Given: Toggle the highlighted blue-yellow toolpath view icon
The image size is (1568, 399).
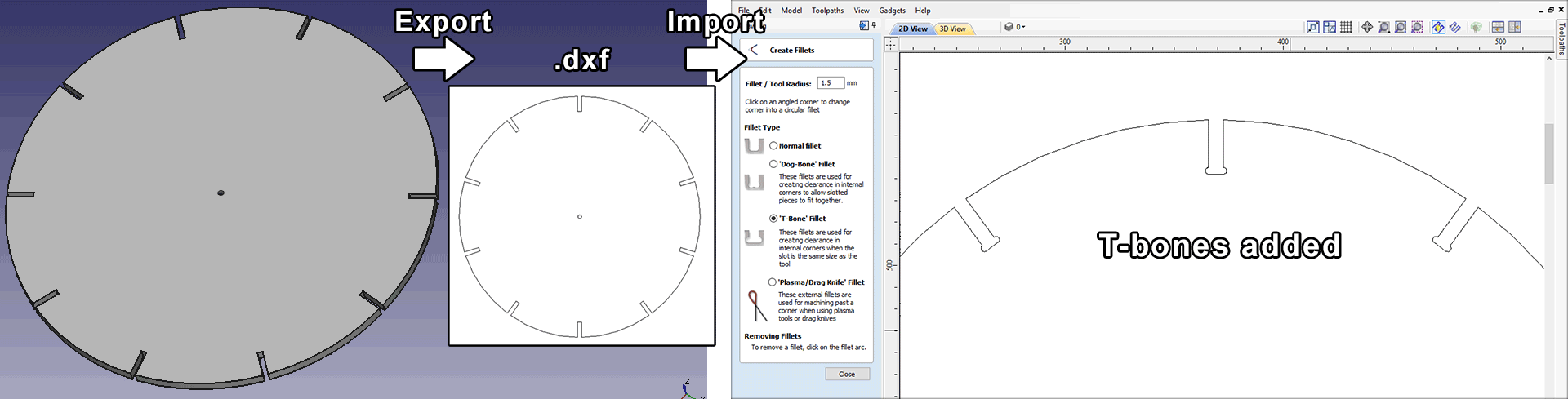Looking at the screenshot, I should click(1438, 27).
